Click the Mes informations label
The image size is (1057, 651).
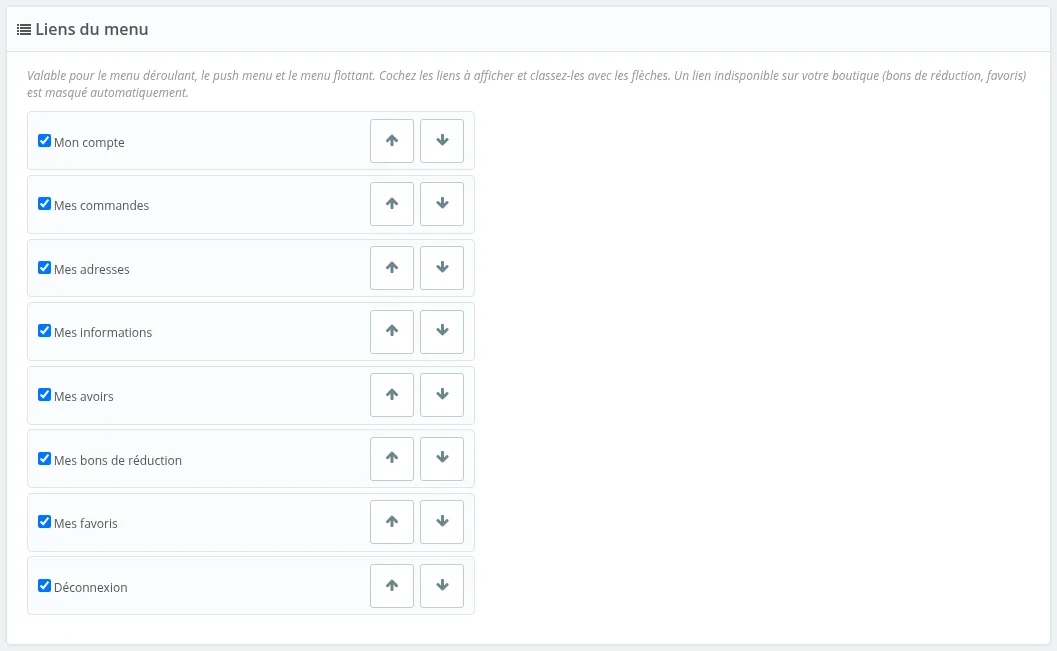click(103, 333)
